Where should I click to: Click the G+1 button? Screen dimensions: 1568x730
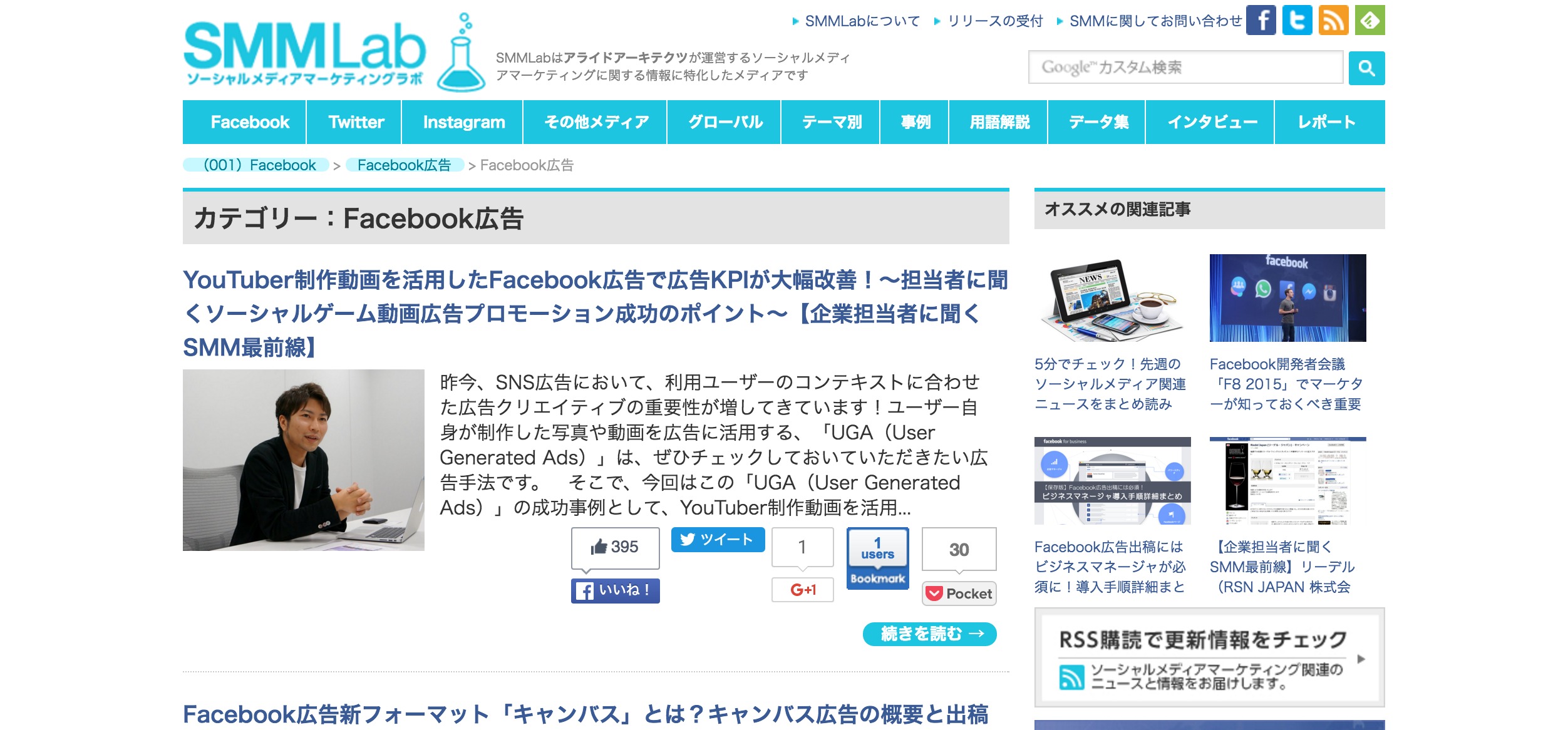(x=803, y=590)
